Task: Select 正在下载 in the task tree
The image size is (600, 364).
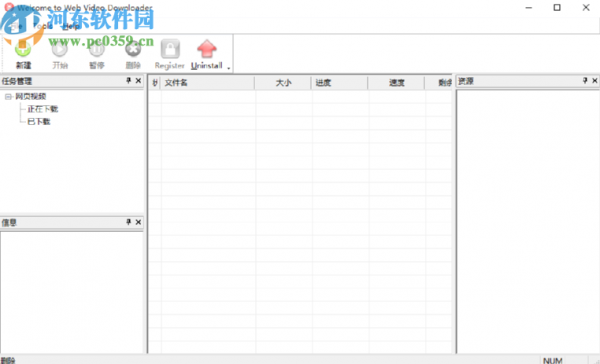Action: 43,109
